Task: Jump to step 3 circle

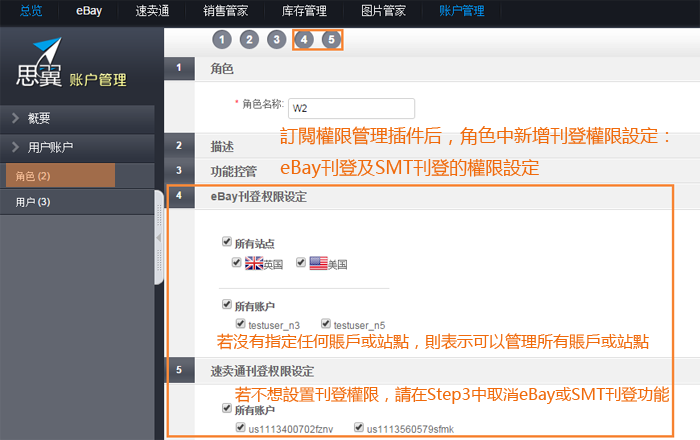Action: (276, 40)
